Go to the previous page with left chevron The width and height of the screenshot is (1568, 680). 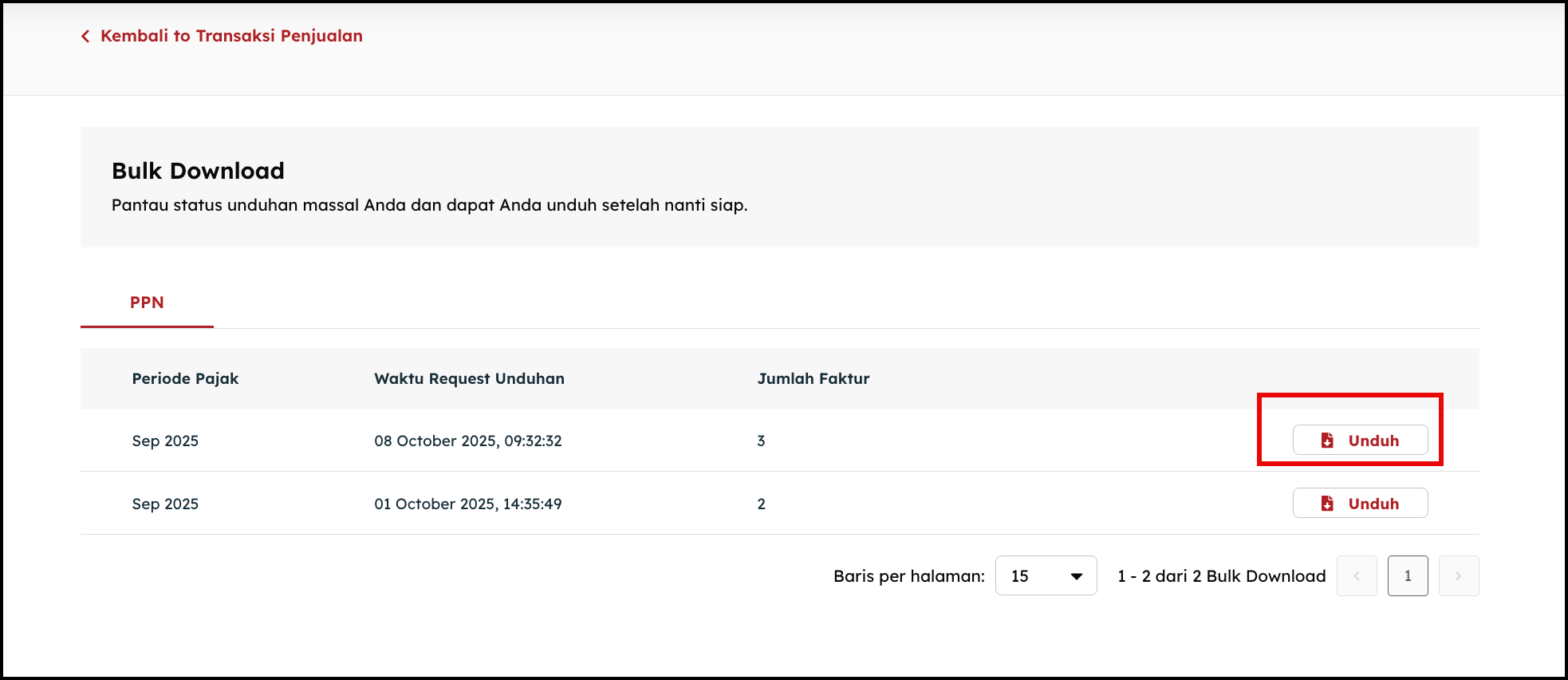(x=1356, y=576)
